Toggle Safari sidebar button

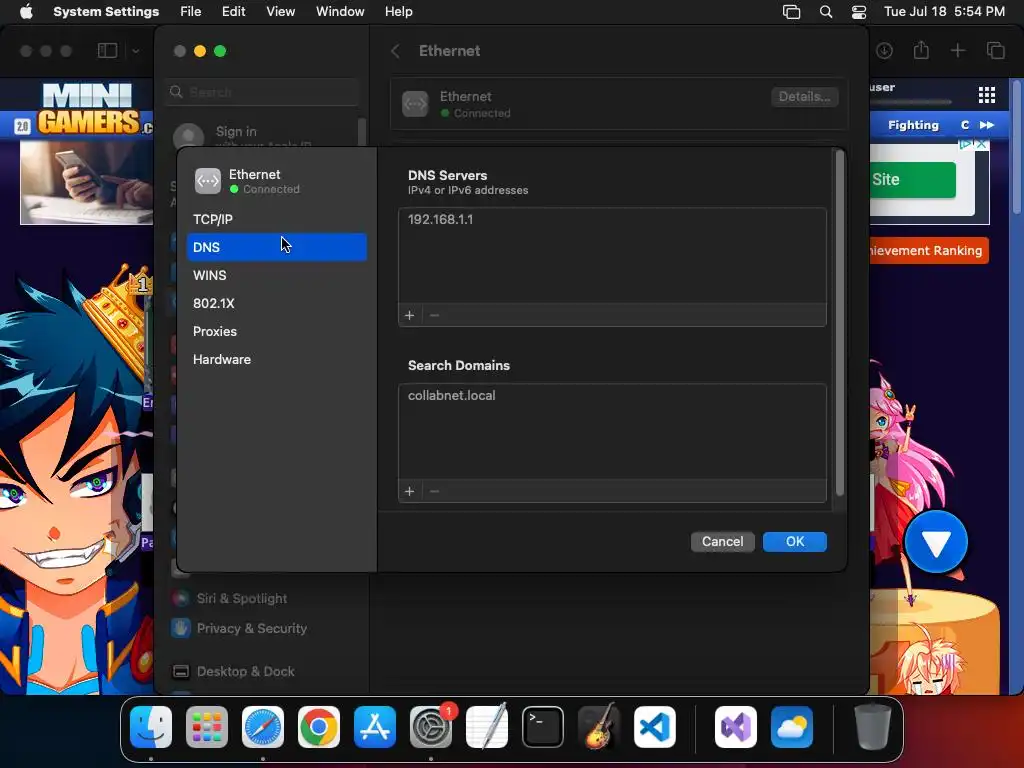point(107,50)
